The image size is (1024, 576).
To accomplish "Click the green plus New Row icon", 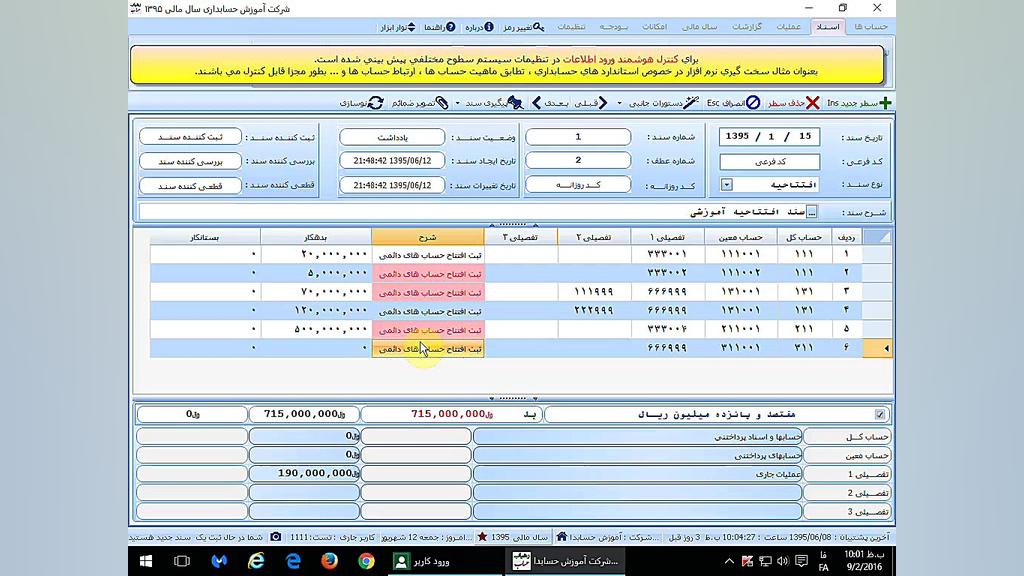I will (x=884, y=103).
